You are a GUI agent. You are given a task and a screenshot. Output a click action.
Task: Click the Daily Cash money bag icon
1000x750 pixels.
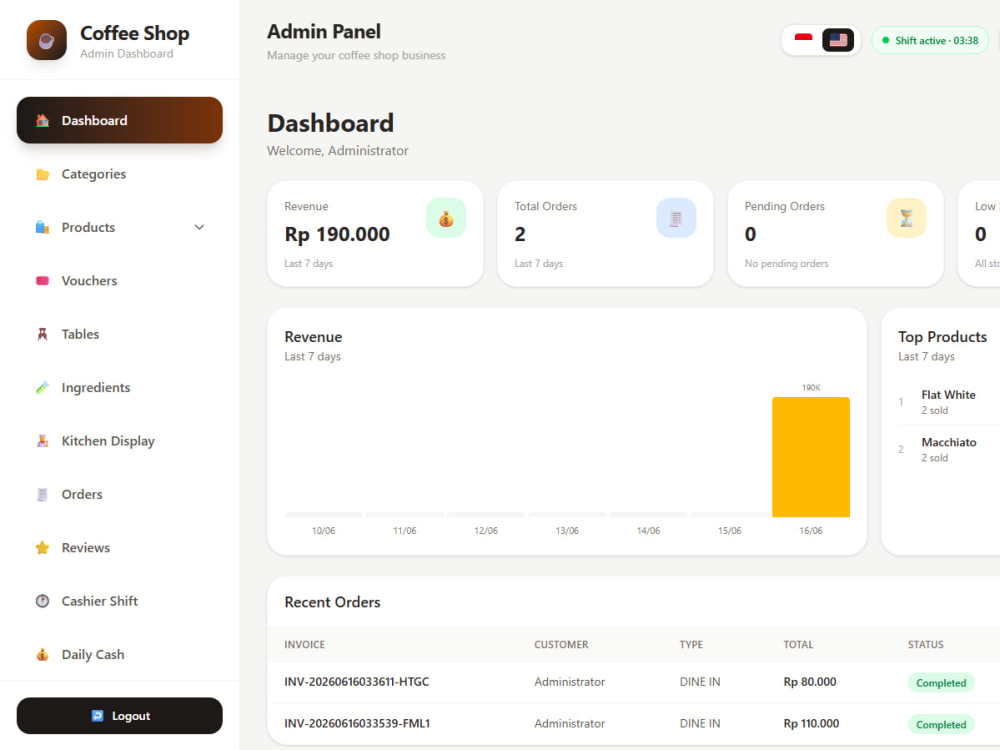(42, 654)
